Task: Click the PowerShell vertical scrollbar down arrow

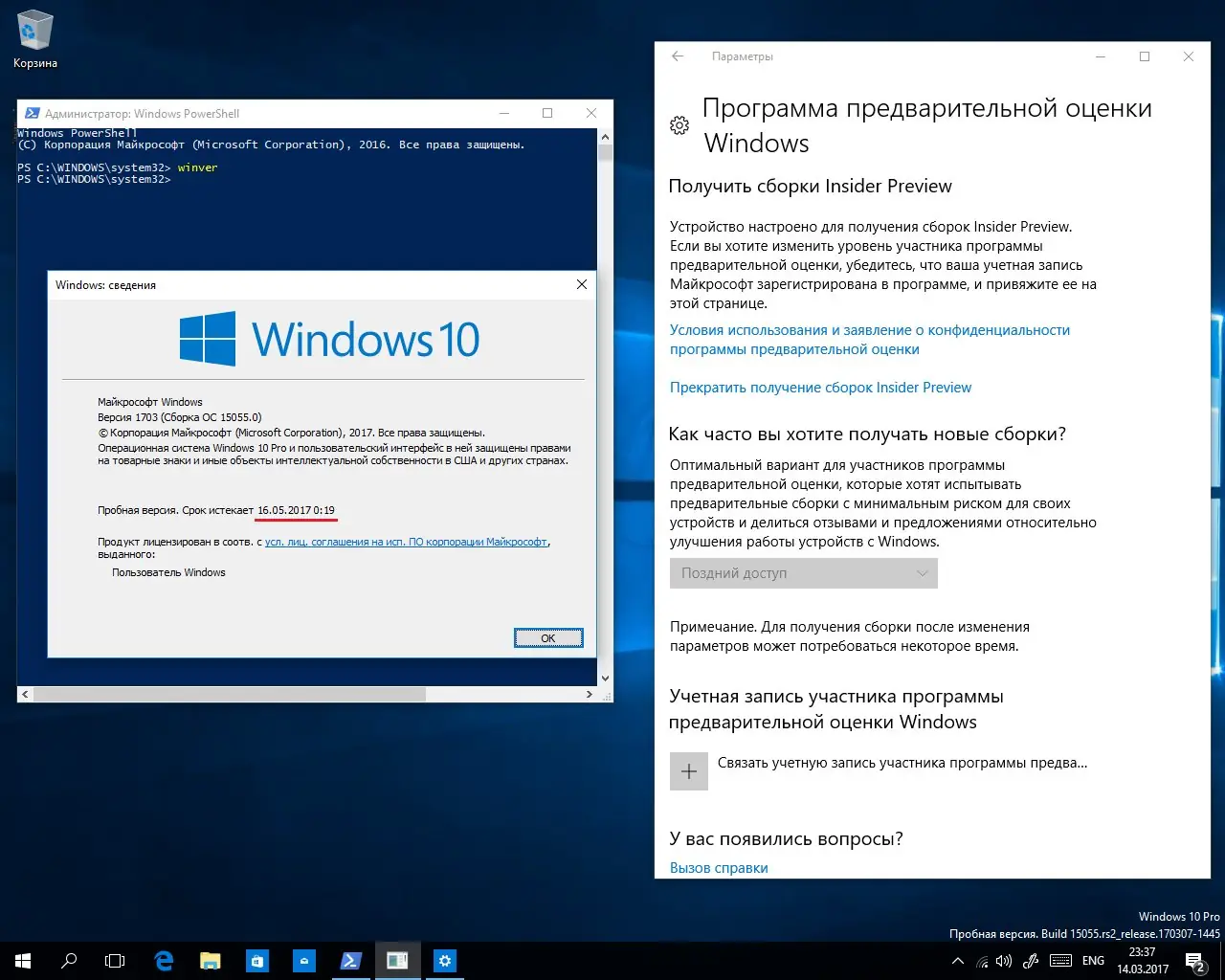Action: pos(605,679)
